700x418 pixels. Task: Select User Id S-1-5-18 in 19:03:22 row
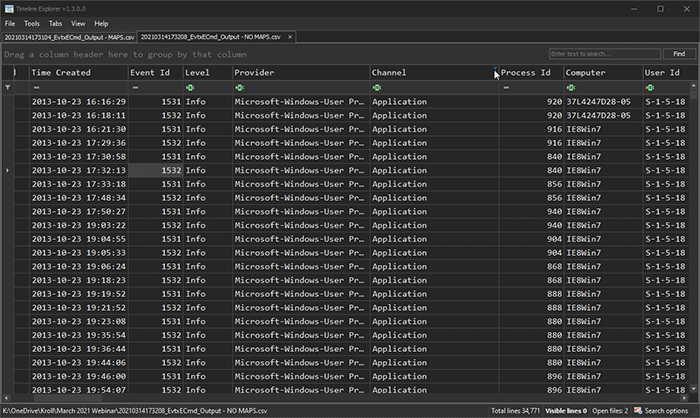[x=667, y=226]
